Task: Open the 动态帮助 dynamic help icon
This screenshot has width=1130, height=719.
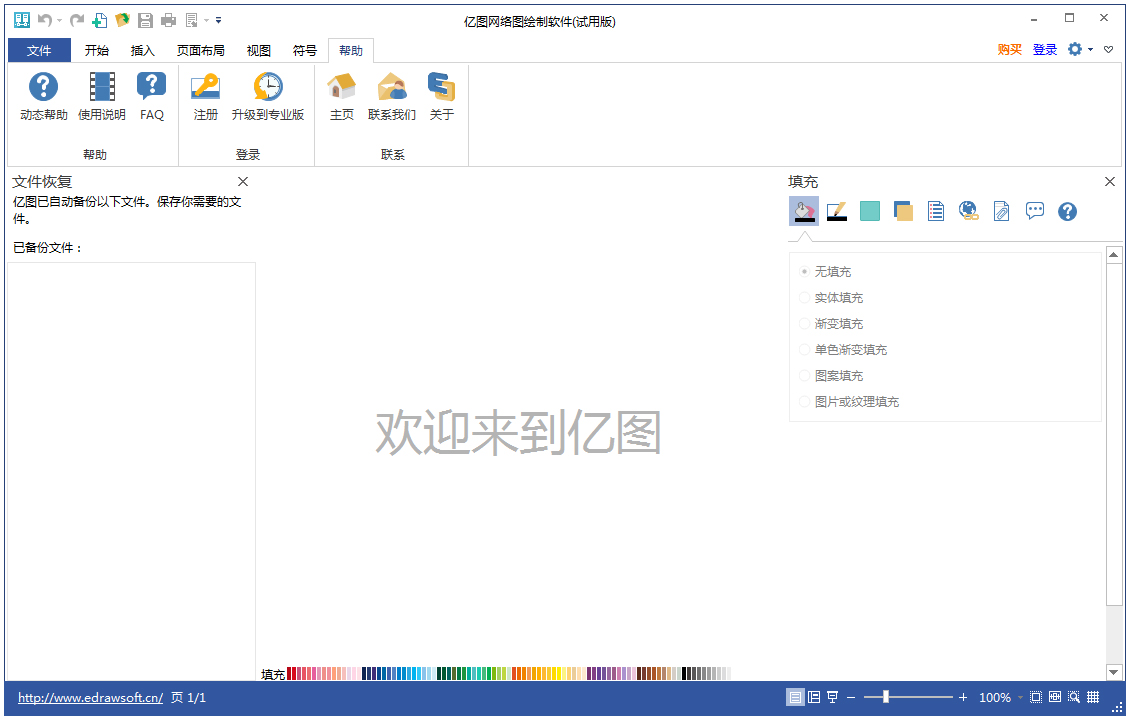Action: [43, 87]
